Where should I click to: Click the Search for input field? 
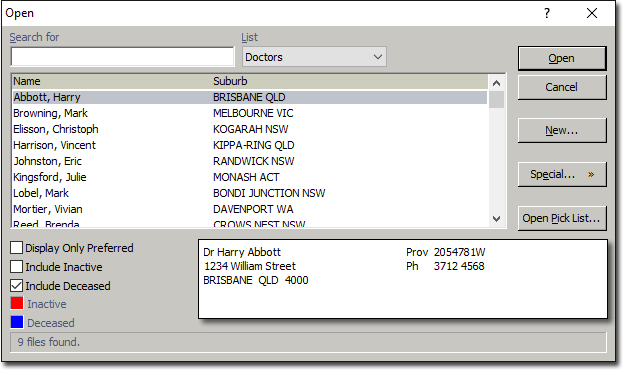click(122, 57)
